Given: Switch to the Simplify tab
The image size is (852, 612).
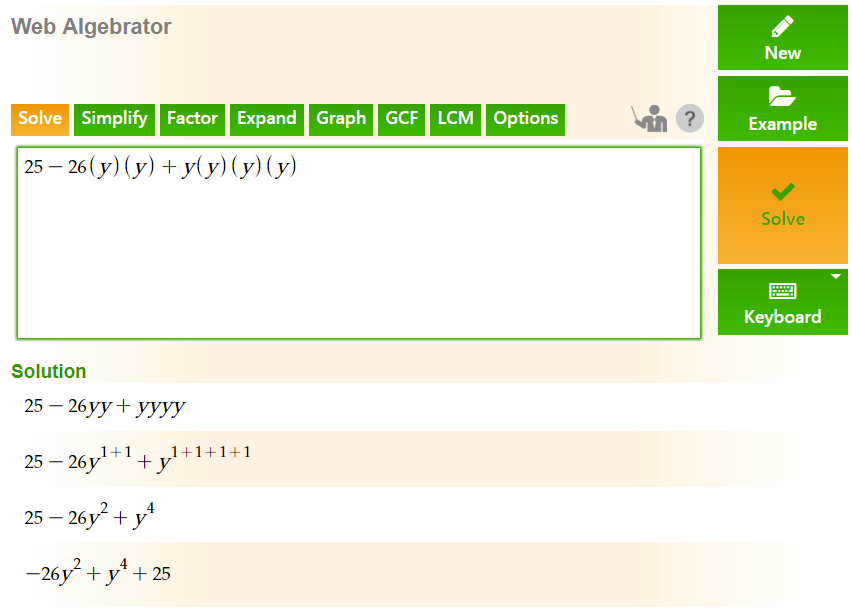Looking at the screenshot, I should click(114, 119).
